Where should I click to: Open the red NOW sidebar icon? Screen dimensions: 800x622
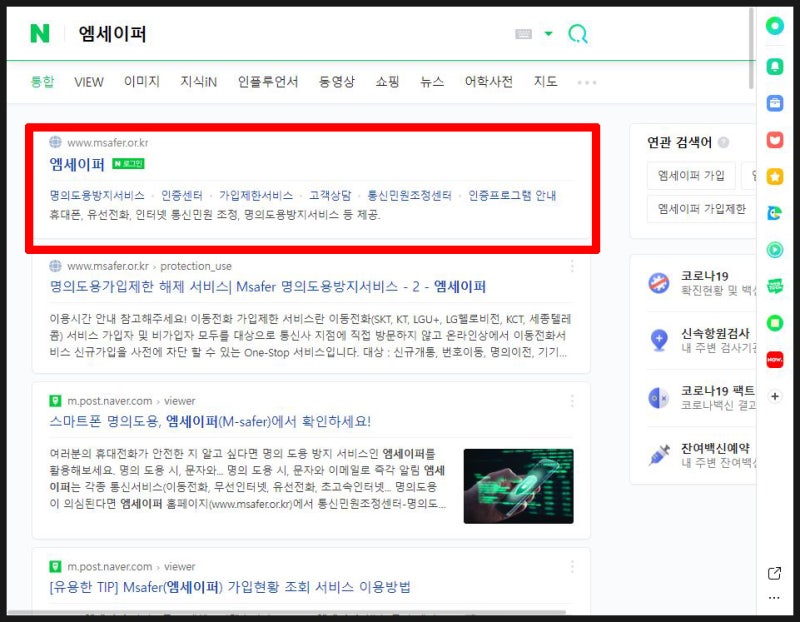click(774, 360)
